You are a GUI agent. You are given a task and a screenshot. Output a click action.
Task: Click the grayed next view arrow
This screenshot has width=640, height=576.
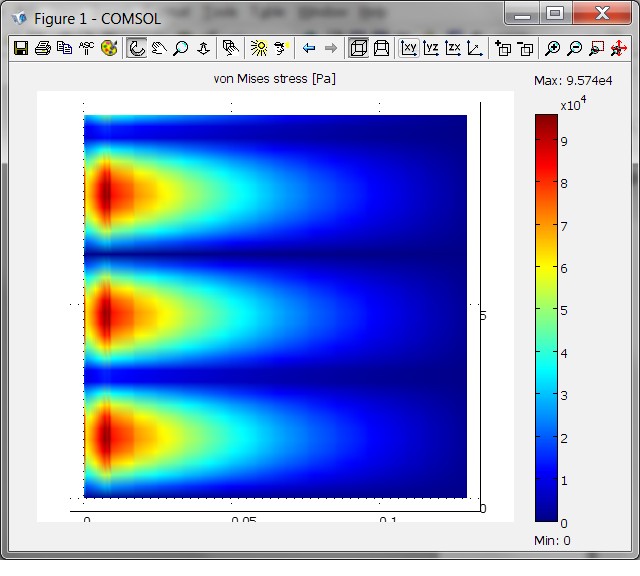(x=331, y=48)
